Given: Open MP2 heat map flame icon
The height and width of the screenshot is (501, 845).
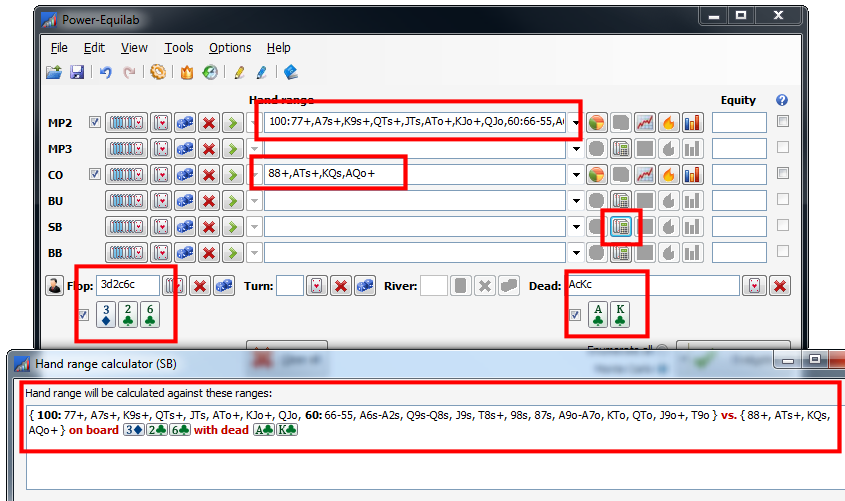Looking at the screenshot, I should point(668,123).
